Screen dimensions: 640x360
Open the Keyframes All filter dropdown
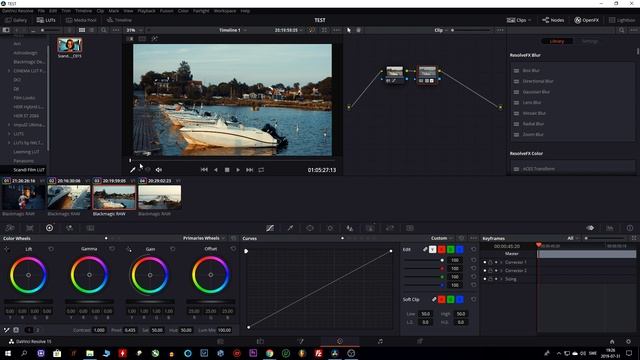coord(573,238)
